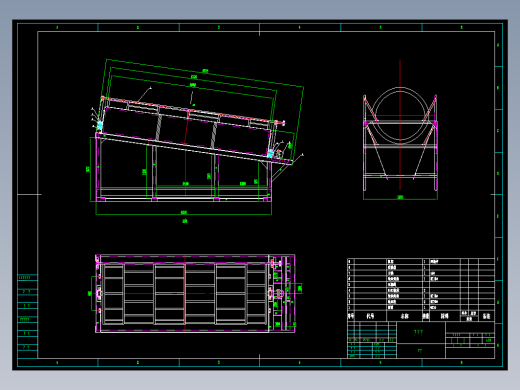Viewport: 520px width, 390px height.
Task: Click the width dimension below the end view
Action: point(400,198)
